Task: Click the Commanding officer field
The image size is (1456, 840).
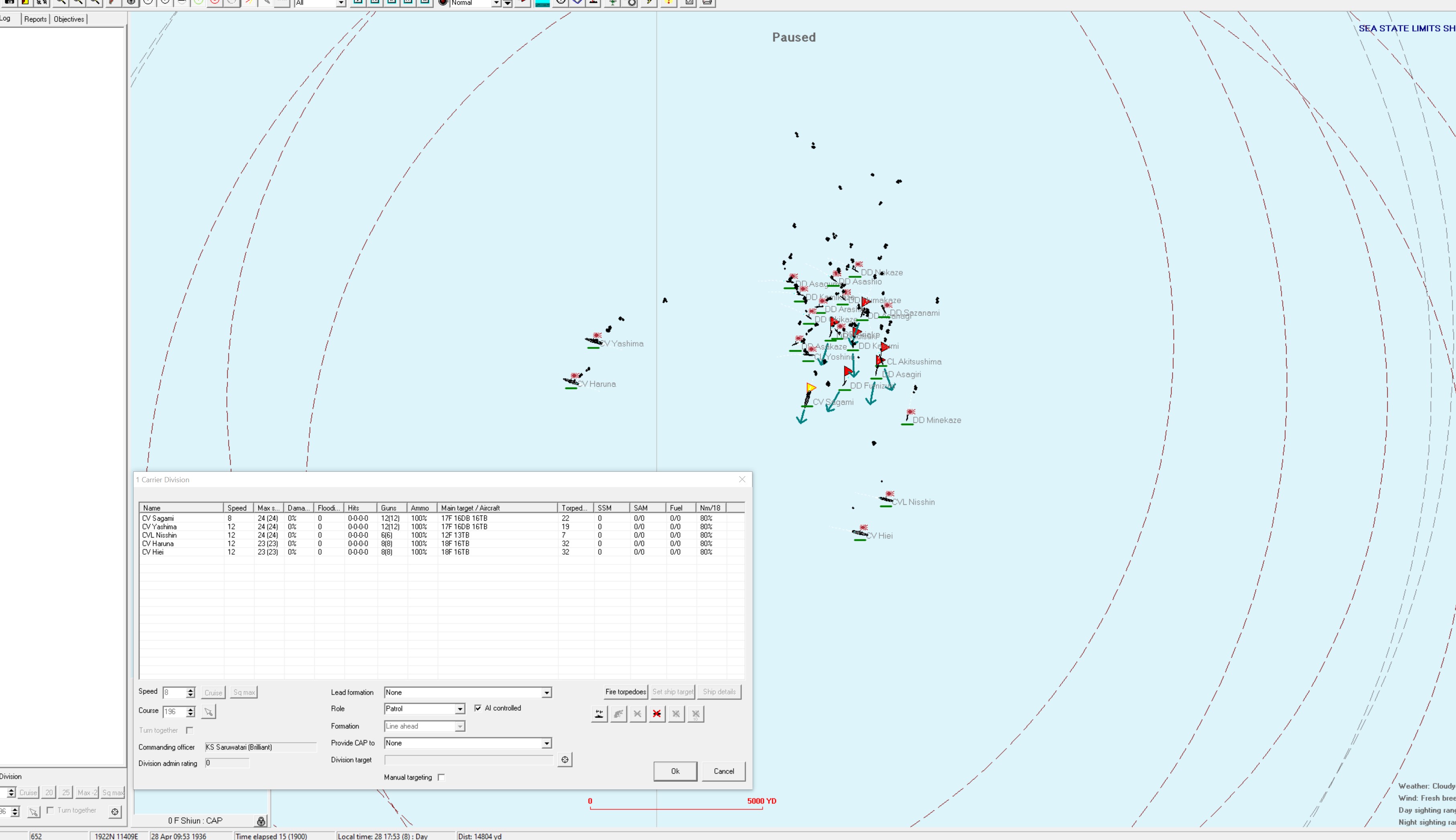Action: click(260, 747)
